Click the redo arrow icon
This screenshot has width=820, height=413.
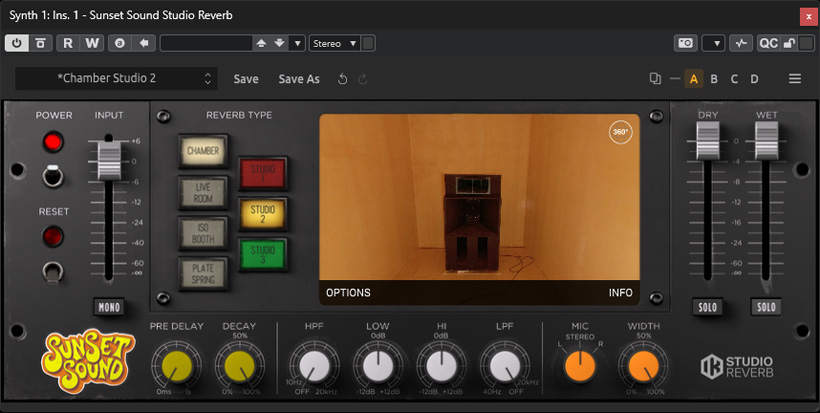coord(362,79)
